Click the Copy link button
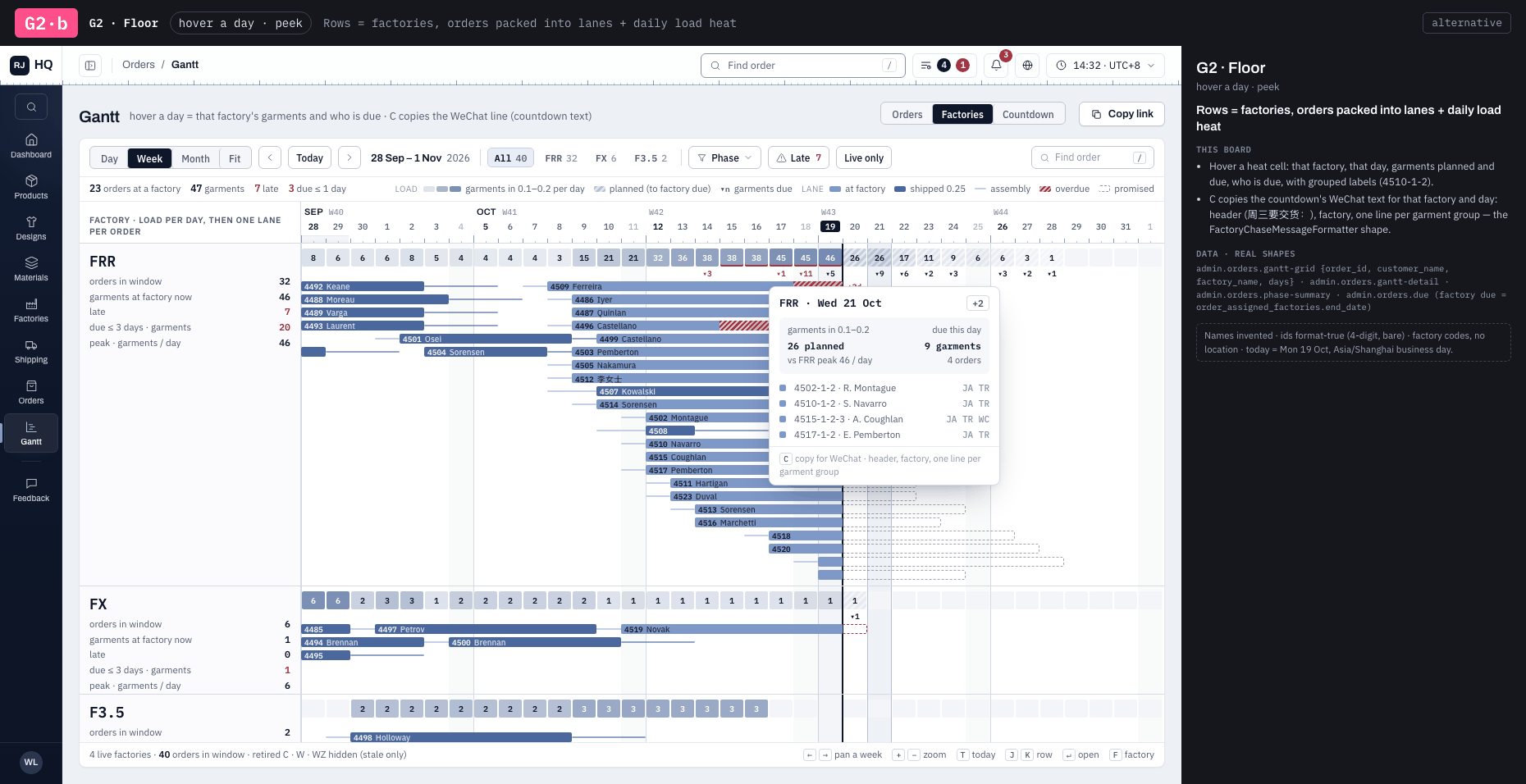This screenshot has height=784, width=1526. point(1122,114)
